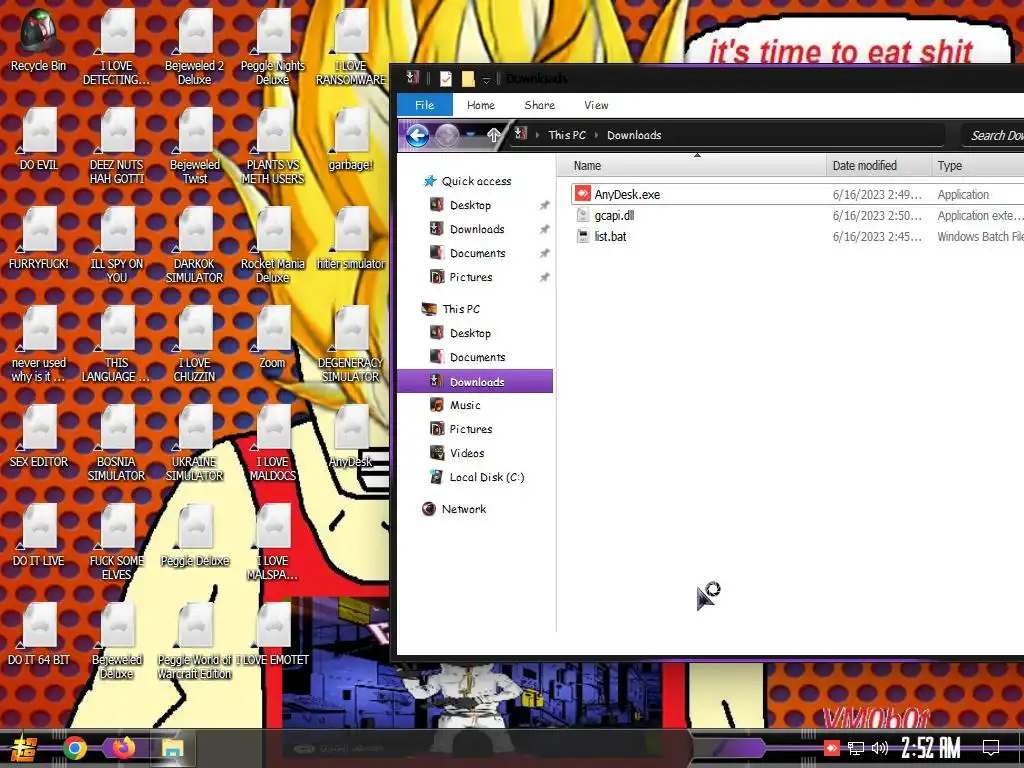The image size is (1024, 768).
Task: Select the AnyDesk desktop shortcut
Action: coord(351,437)
